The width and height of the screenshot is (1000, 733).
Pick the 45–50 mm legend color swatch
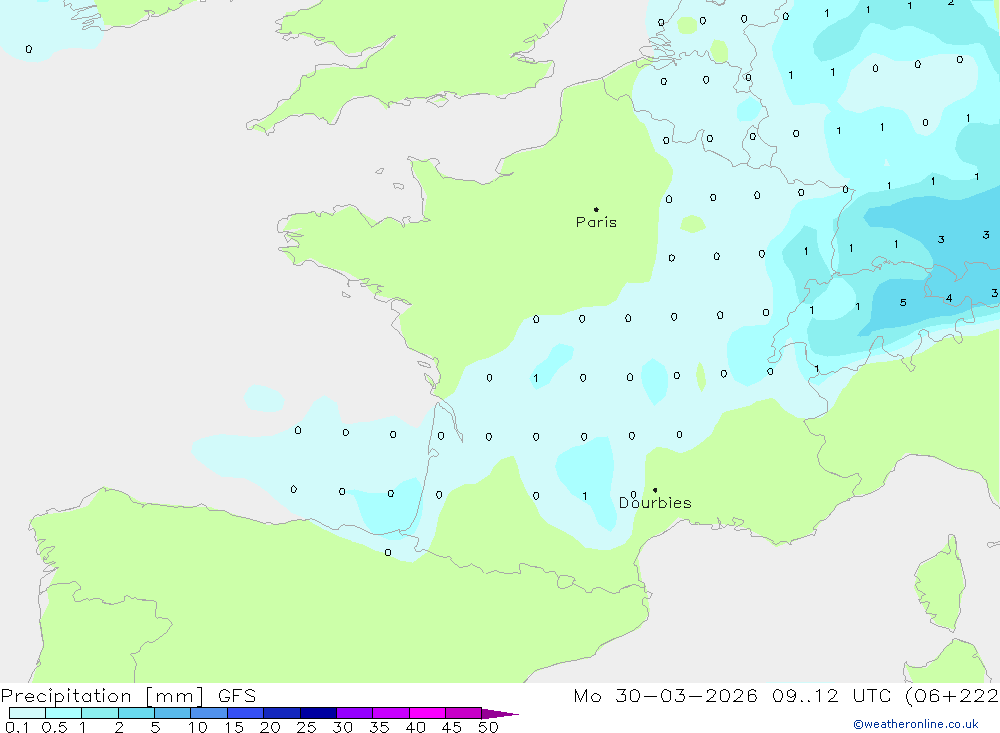point(464,713)
